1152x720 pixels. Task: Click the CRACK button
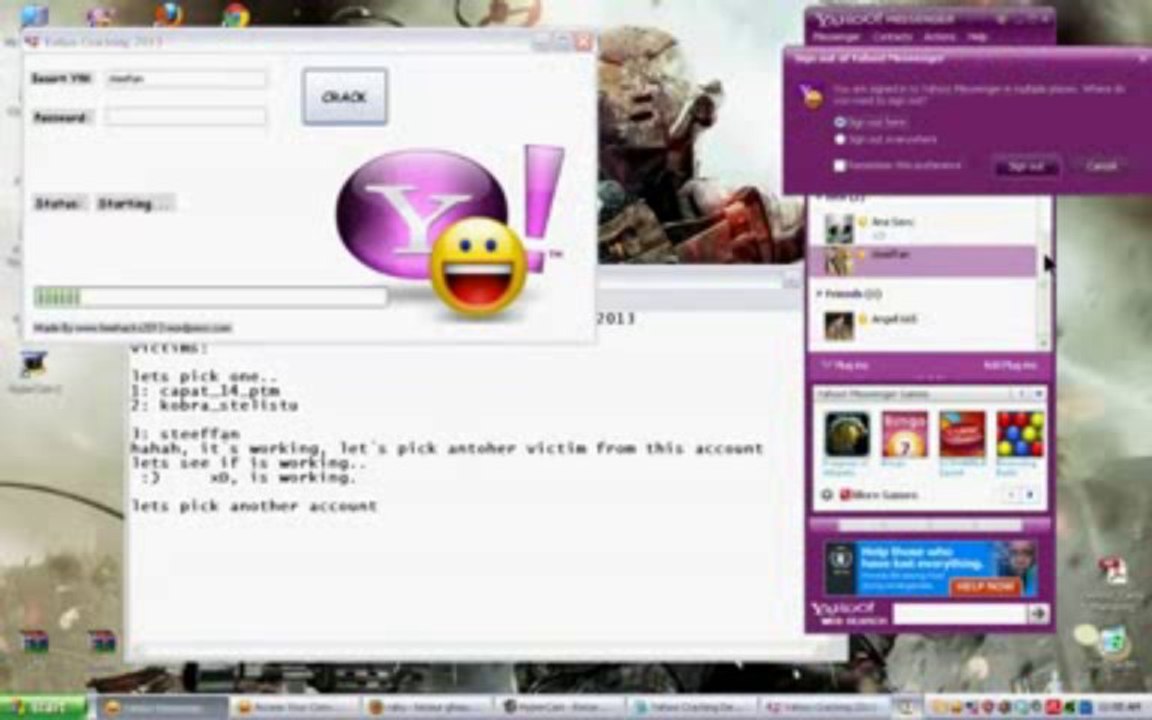[x=345, y=96]
